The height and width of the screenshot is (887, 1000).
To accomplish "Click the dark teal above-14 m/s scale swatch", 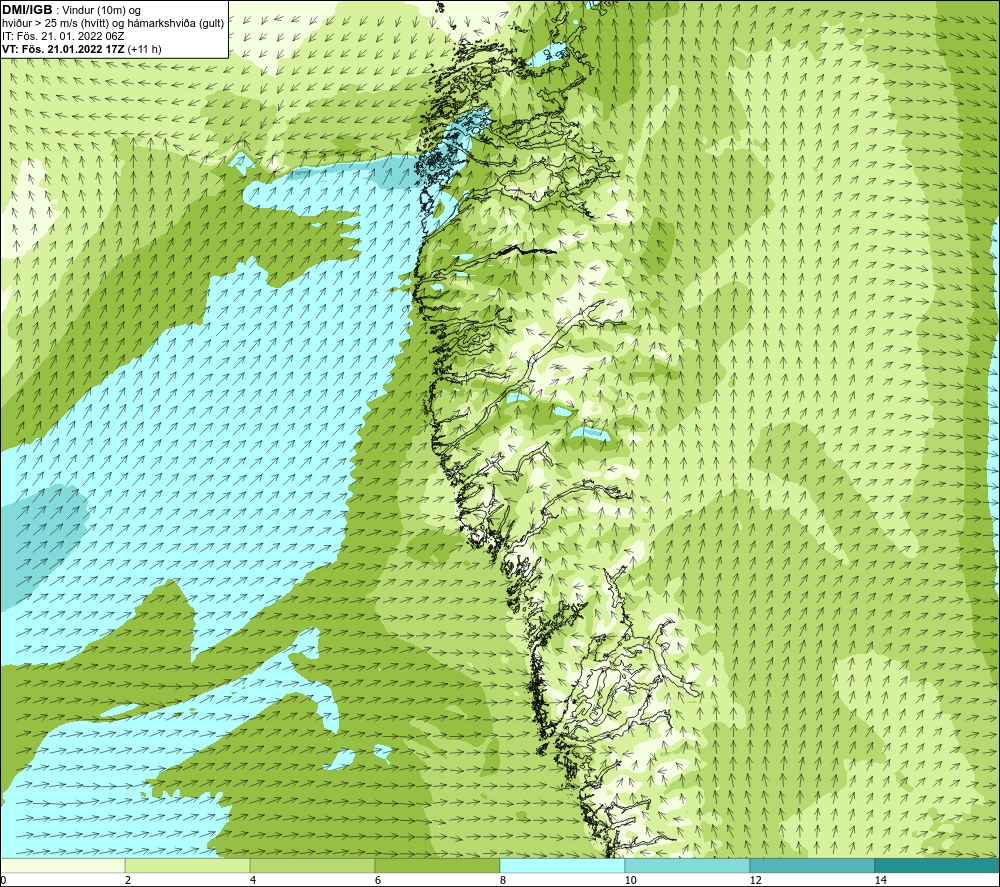I will pos(937,865).
